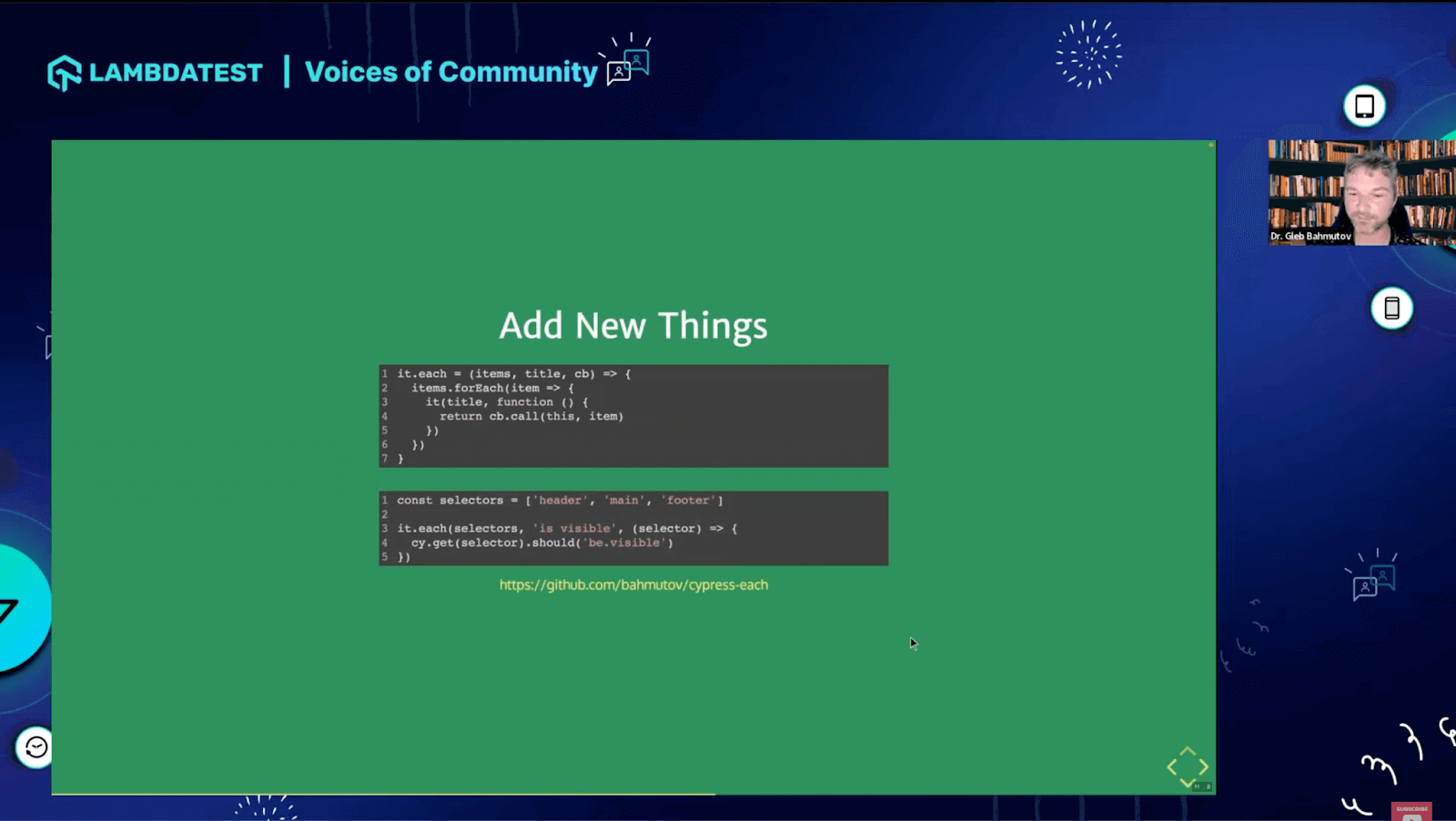Click the red Subscribe button
Screen dimensions: 1456x821
tap(1411, 810)
